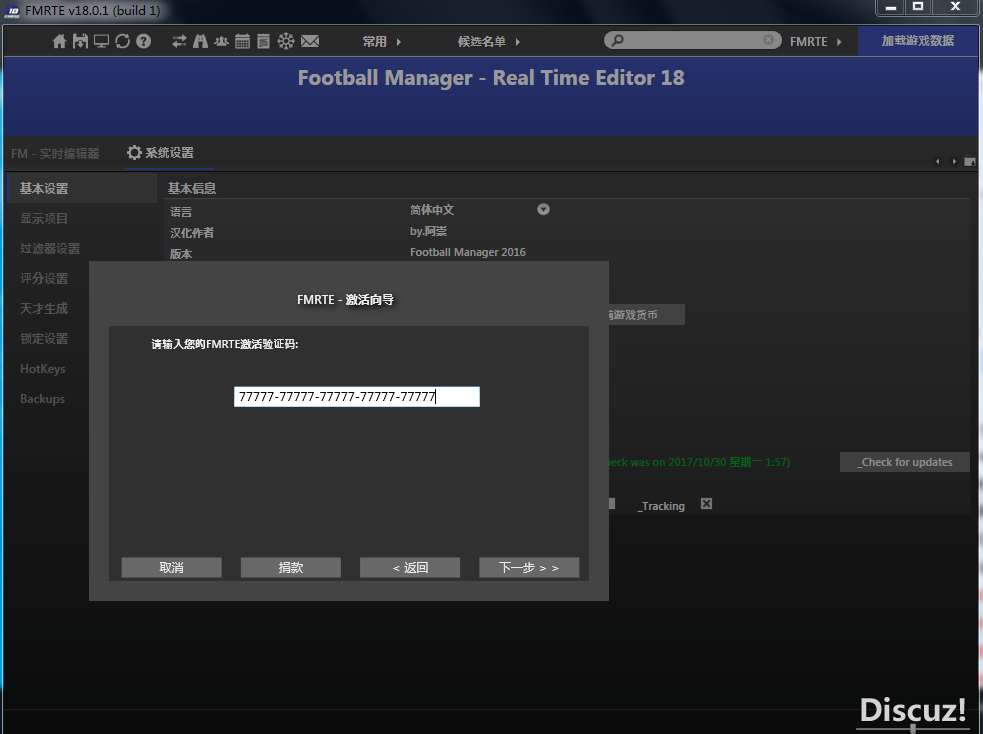Image resolution: width=983 pixels, height=734 pixels.
Task: Select 基本设置 in the sidebar
Action: click(x=44, y=189)
